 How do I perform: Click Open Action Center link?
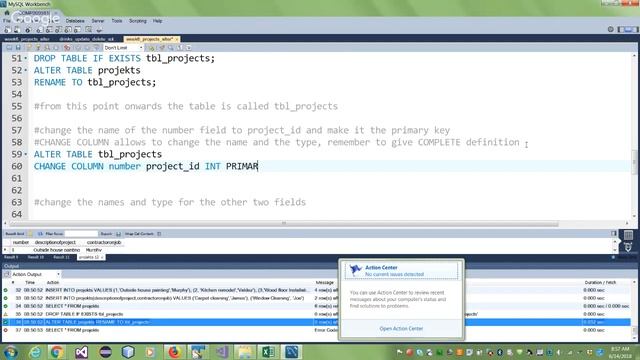tap(401, 329)
